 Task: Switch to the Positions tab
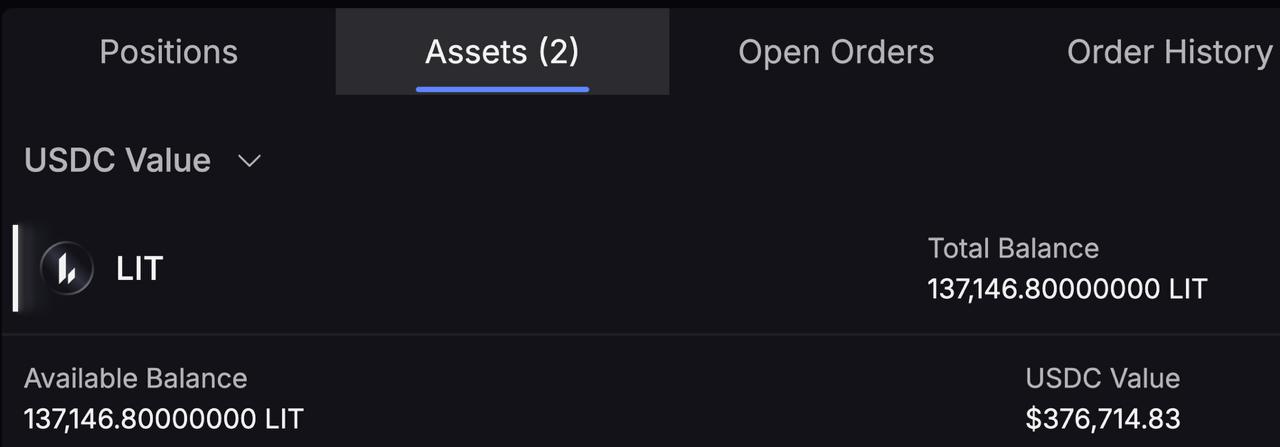(168, 52)
